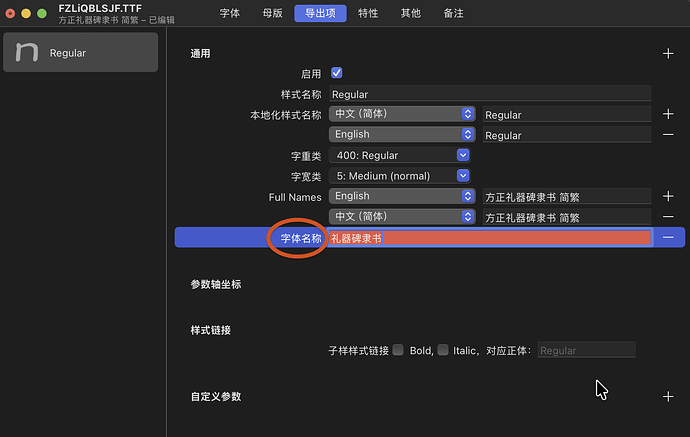Viewport: 690px width, 437px height.
Task: Open the 其他 tab
Action: (x=411, y=13)
